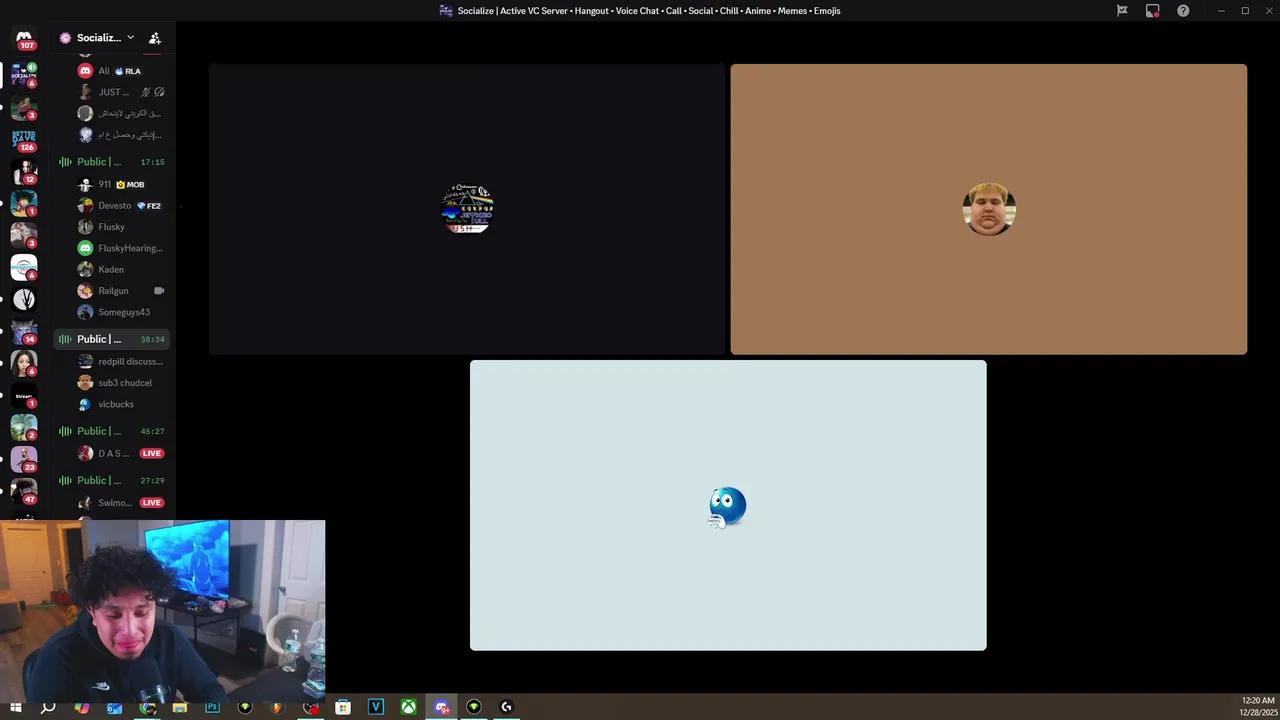Open Xbox app from the taskbar
This screenshot has height=720, width=1280.
click(408, 707)
